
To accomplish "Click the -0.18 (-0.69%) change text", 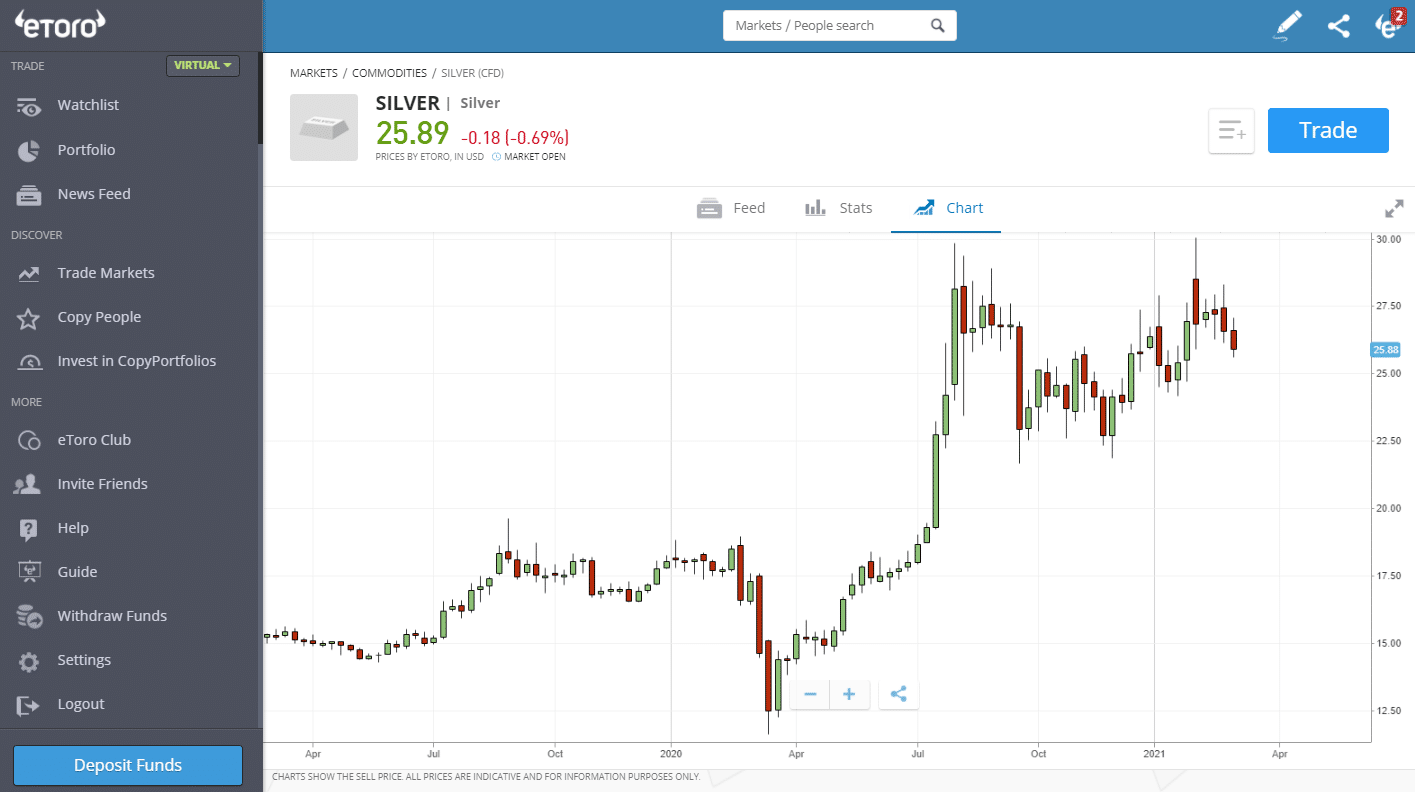I will [514, 138].
